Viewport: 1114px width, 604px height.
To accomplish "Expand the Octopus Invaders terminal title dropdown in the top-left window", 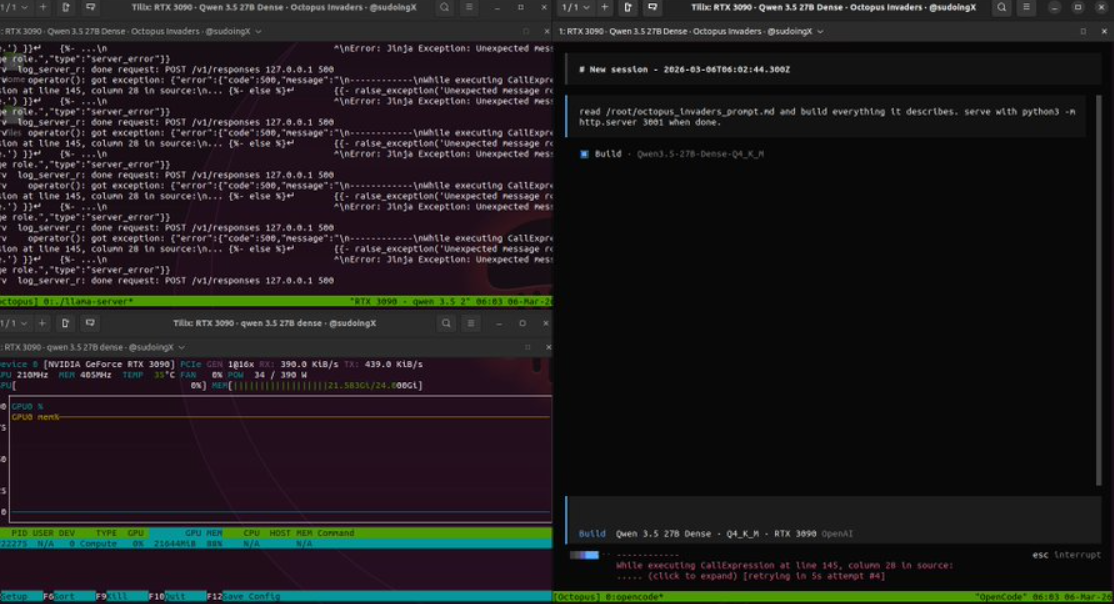I will 258,31.
